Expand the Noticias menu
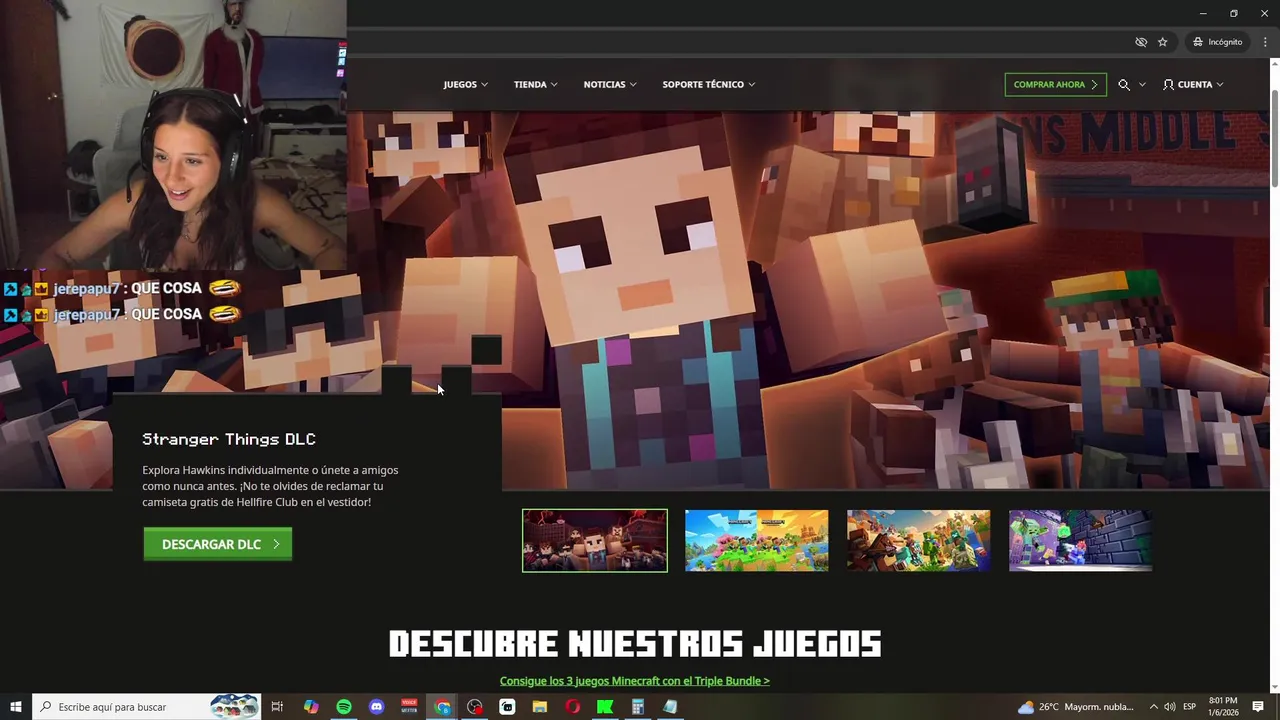Screen dimensions: 1280x720 tap(610, 85)
